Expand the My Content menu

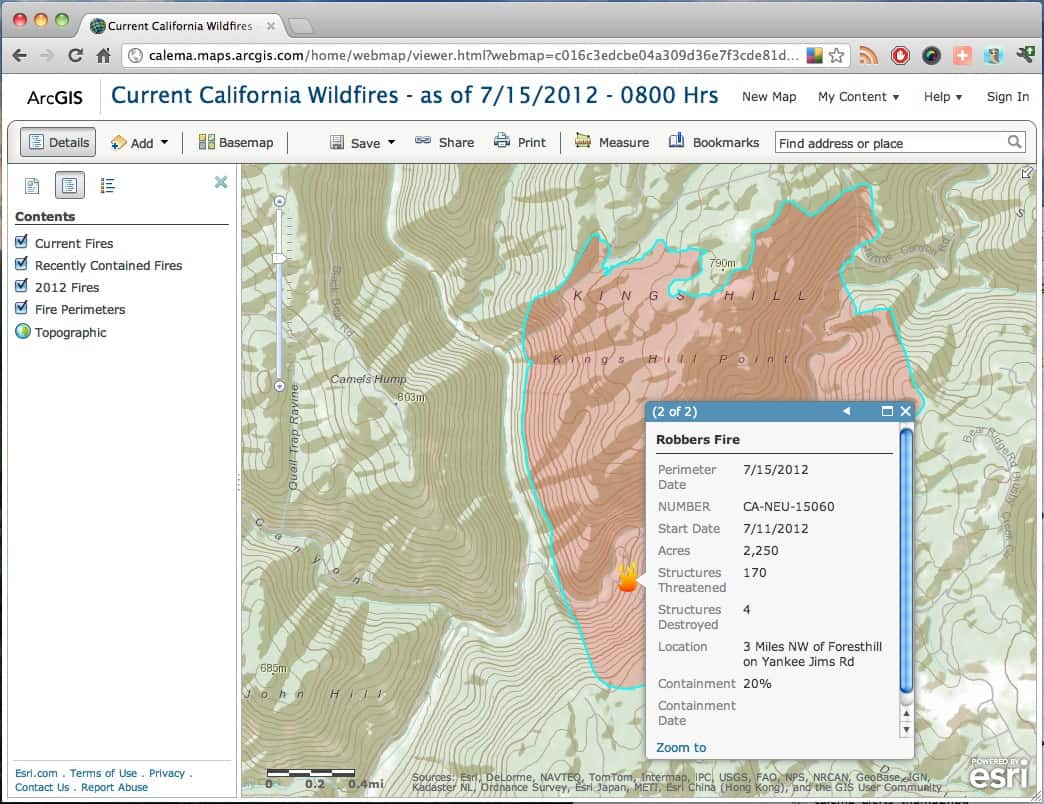[x=858, y=97]
